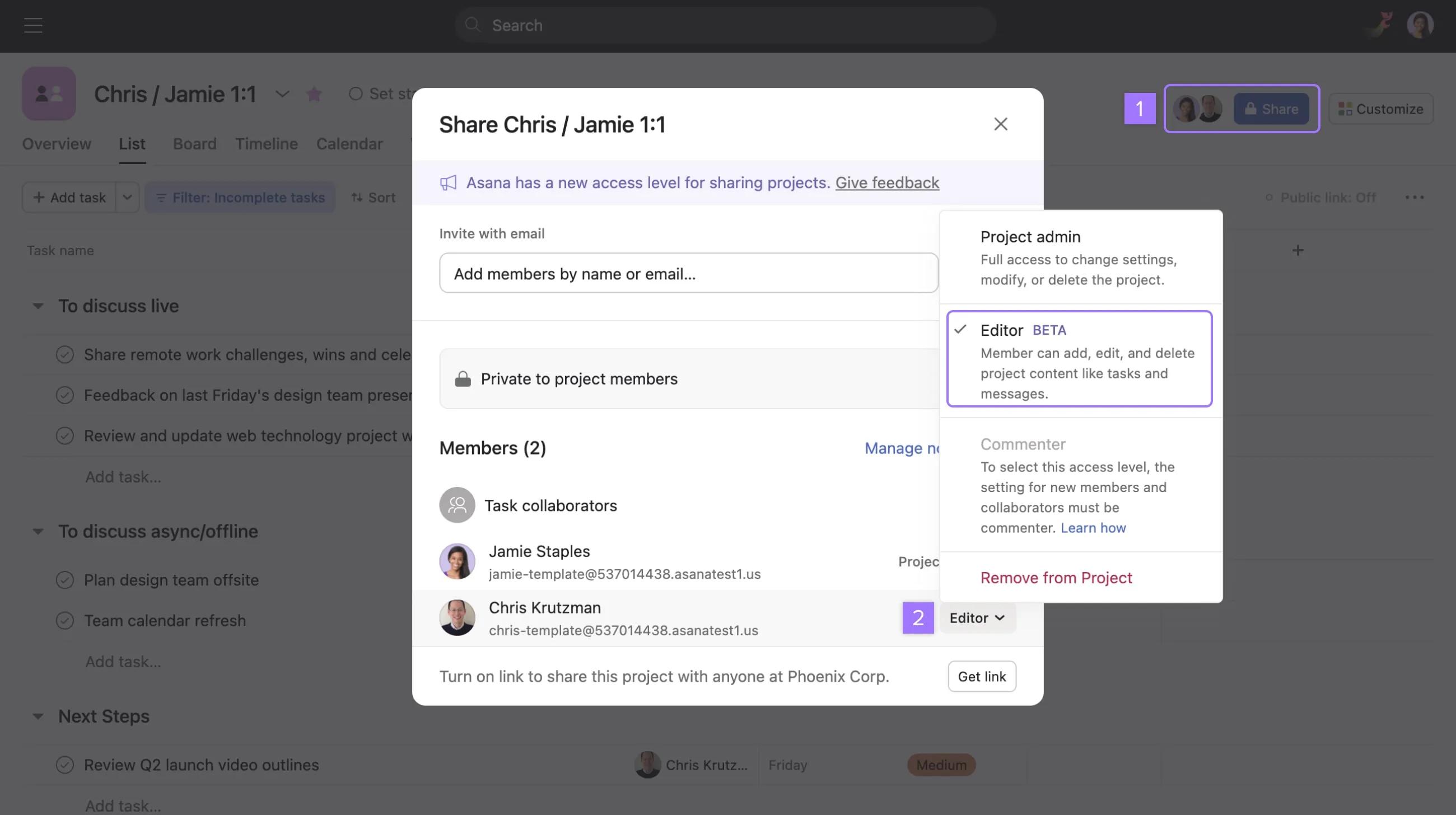Open the hamburger sidebar menu icon
This screenshot has width=1456, height=815.
coord(33,25)
